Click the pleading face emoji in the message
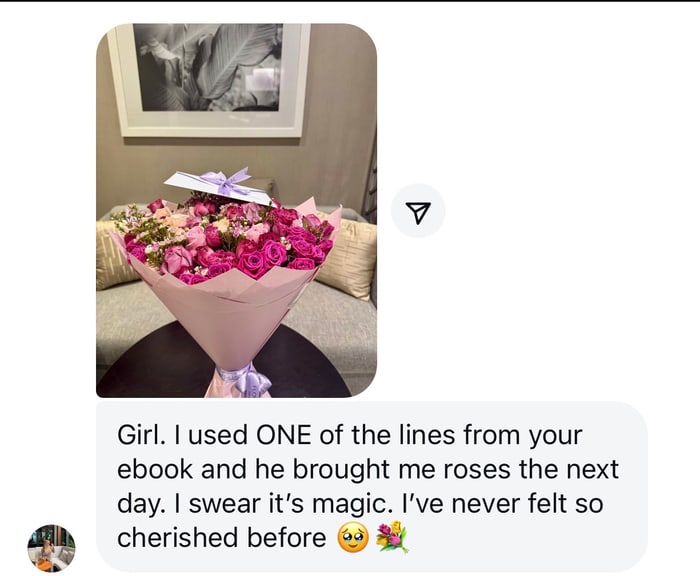This screenshot has height=576, width=700. 353,538
